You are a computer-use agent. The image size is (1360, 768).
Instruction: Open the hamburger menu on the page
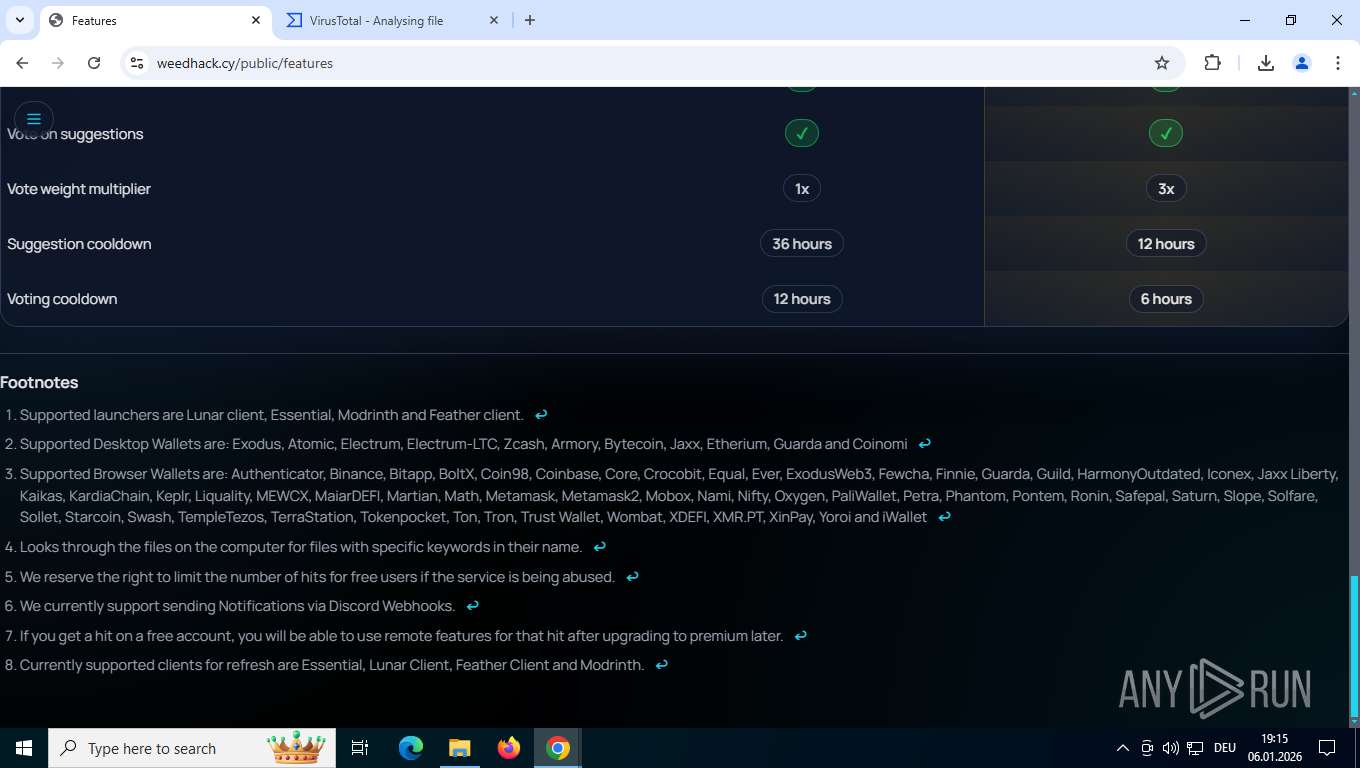tap(33, 119)
